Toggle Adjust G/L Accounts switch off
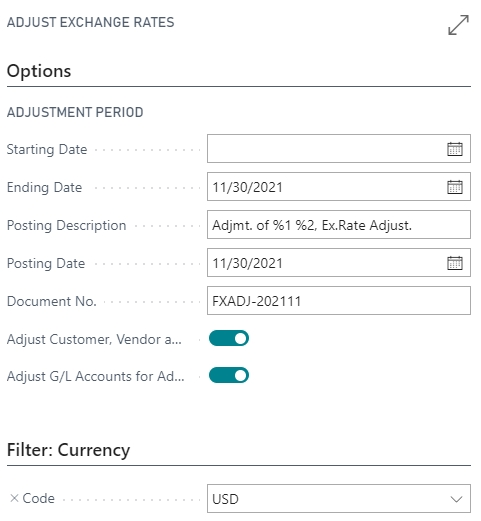The image size is (481, 521). pos(229,376)
